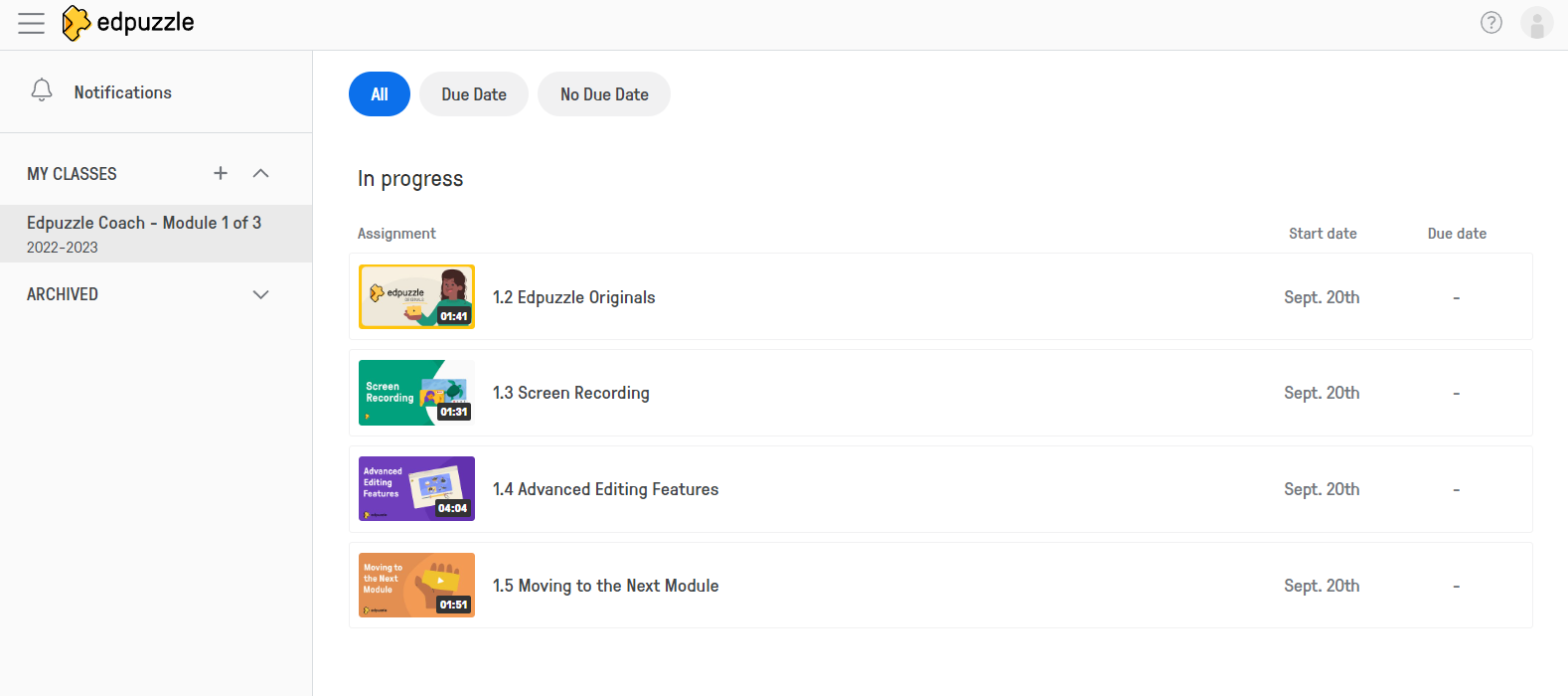
Task: Click the Due date column header
Action: 1457,234
